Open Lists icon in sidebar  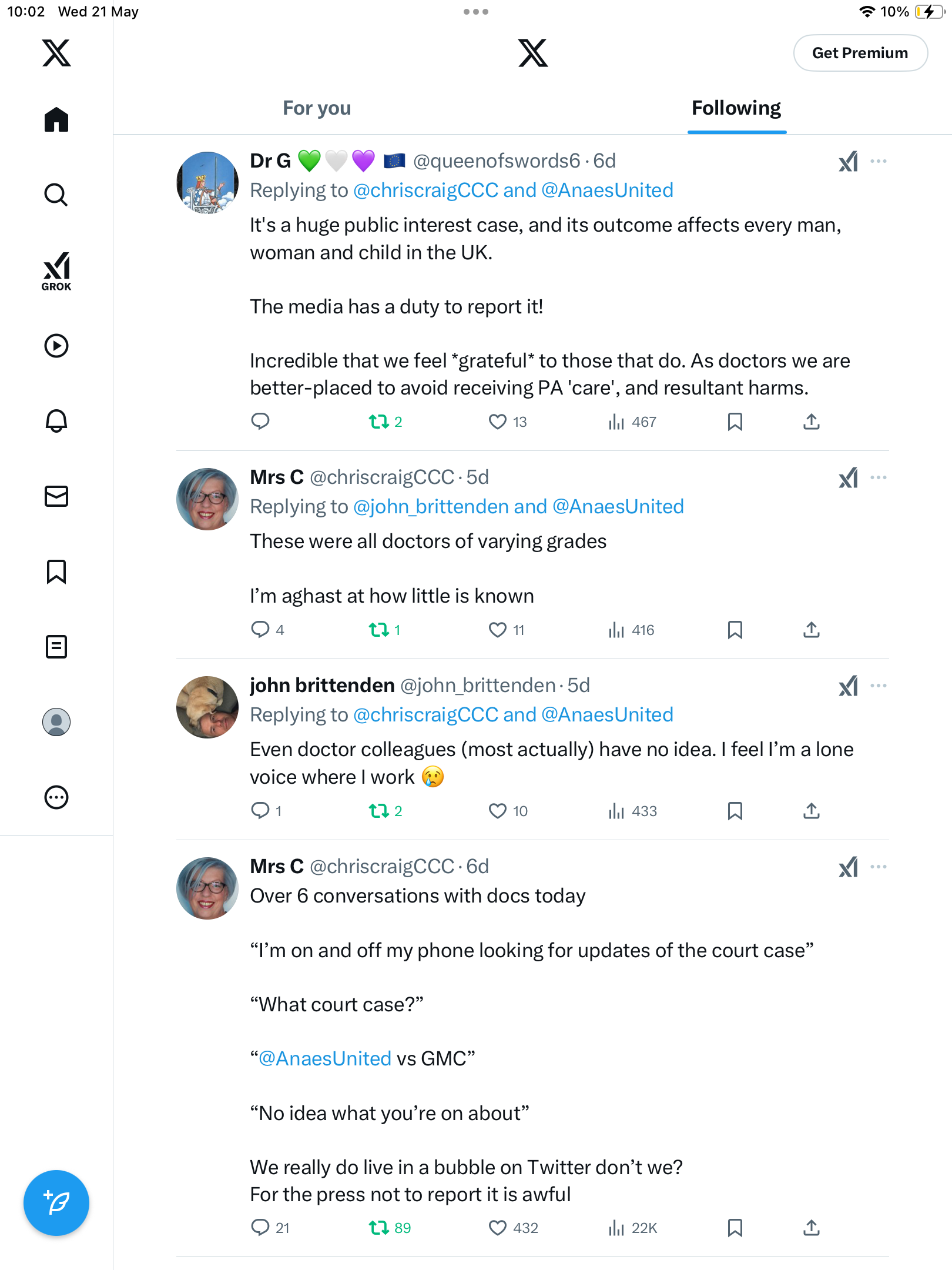[x=56, y=647]
